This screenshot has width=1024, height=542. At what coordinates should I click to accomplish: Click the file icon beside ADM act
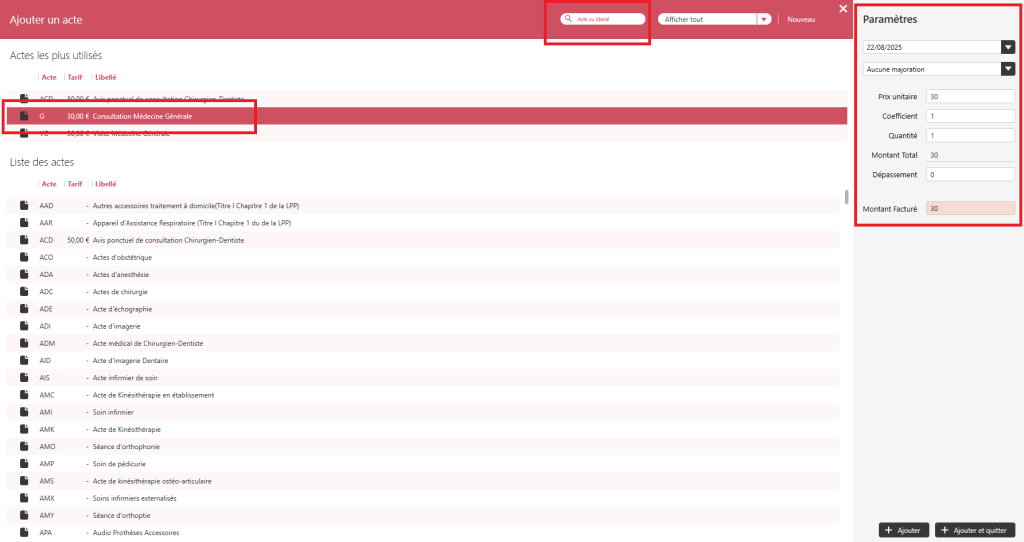tap(24, 343)
